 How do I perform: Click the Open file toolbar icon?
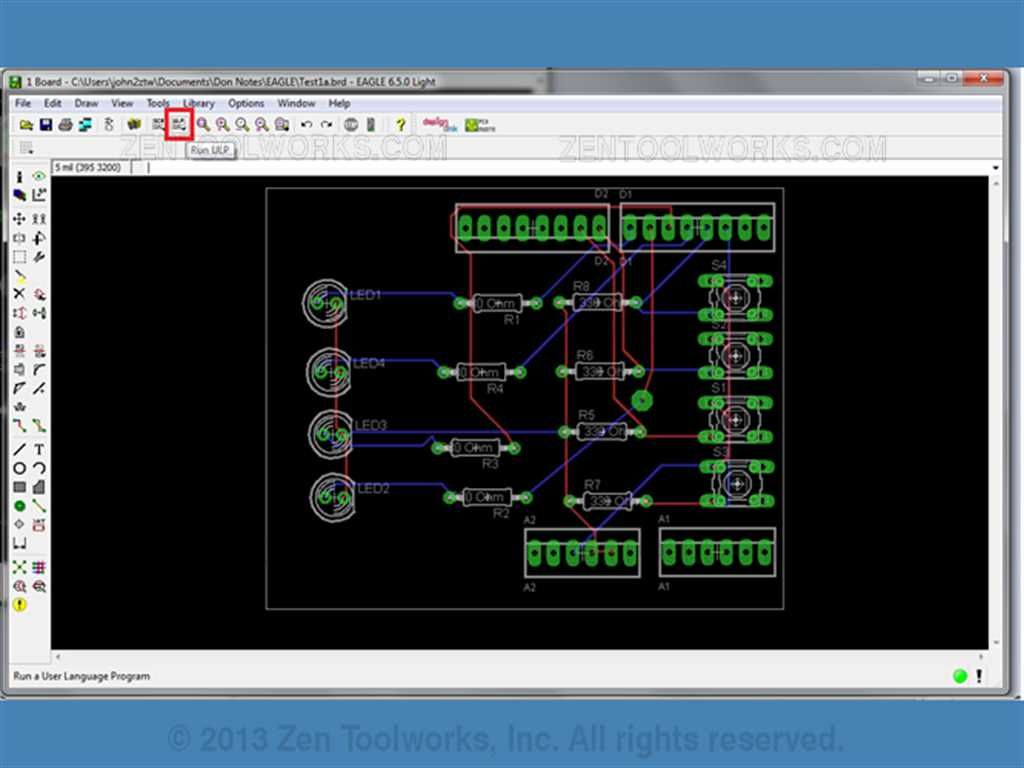(x=26, y=125)
